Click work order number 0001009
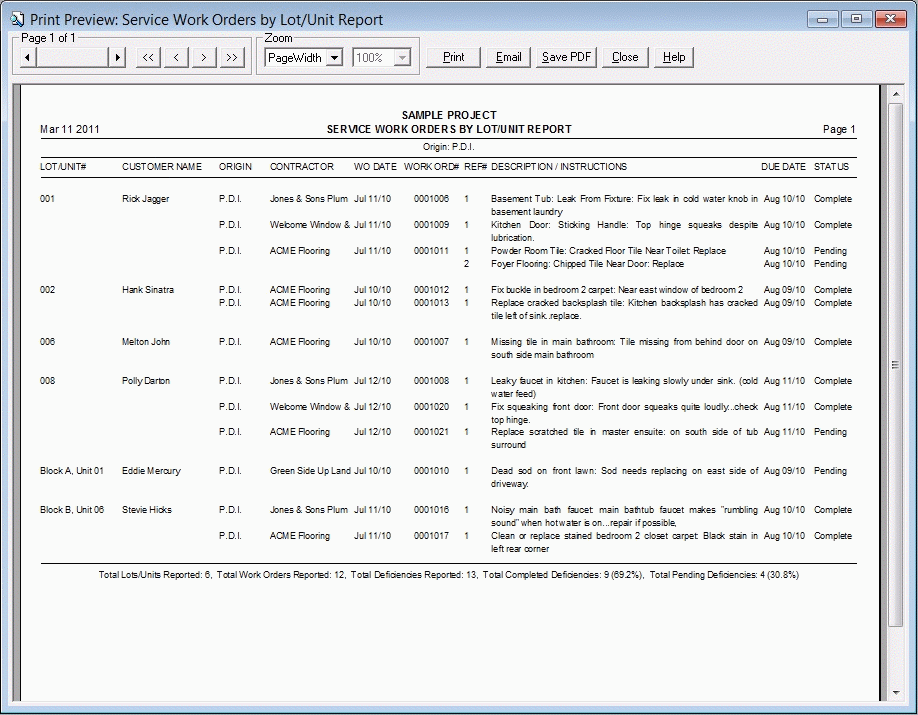The height and width of the screenshot is (715, 918). [431, 225]
